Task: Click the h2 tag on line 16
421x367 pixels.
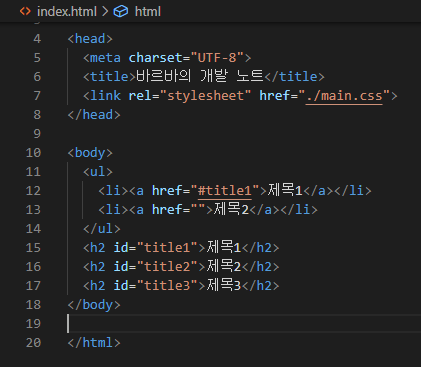Action: pos(98,267)
